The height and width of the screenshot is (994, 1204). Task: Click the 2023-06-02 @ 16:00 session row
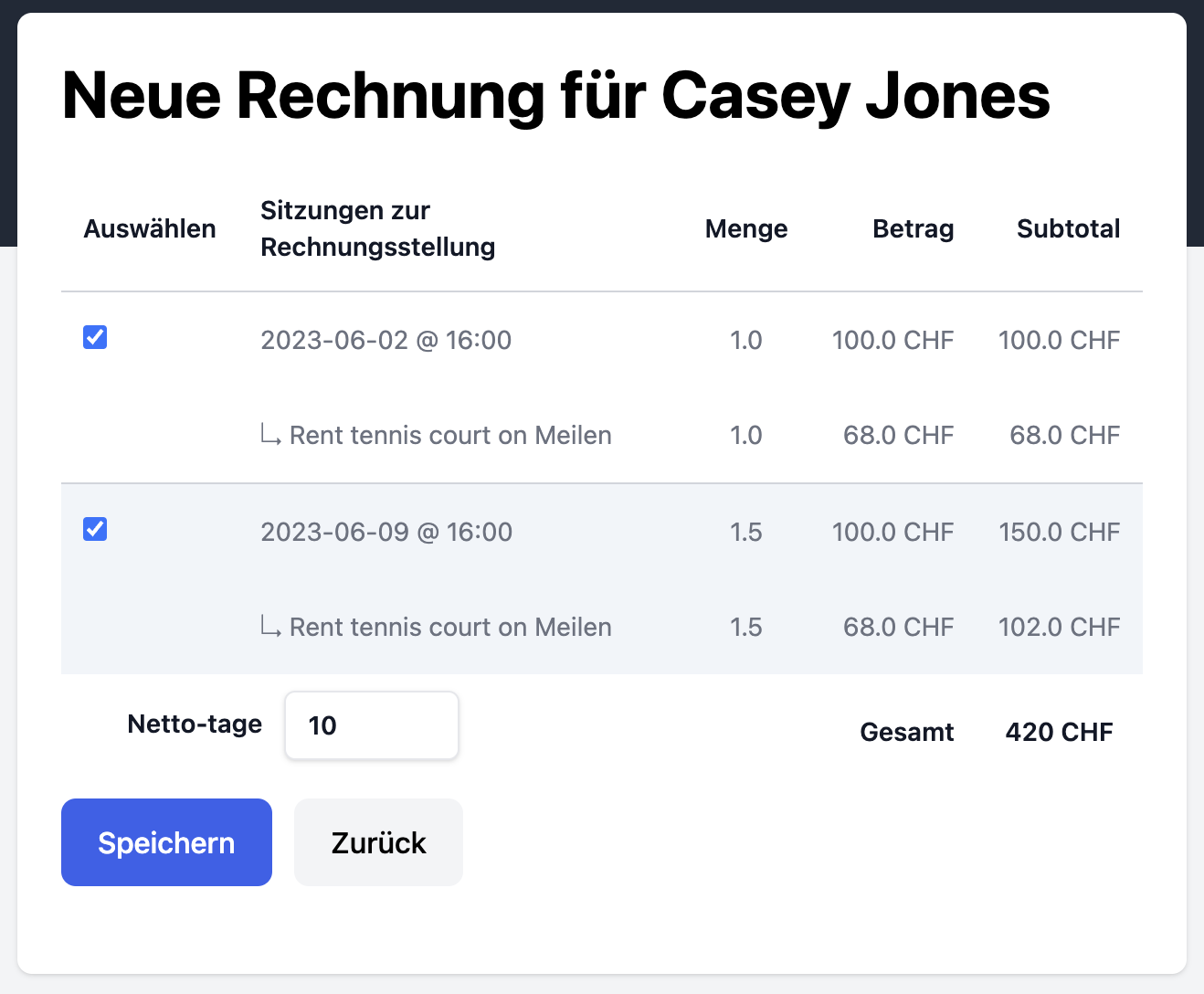tap(385, 340)
